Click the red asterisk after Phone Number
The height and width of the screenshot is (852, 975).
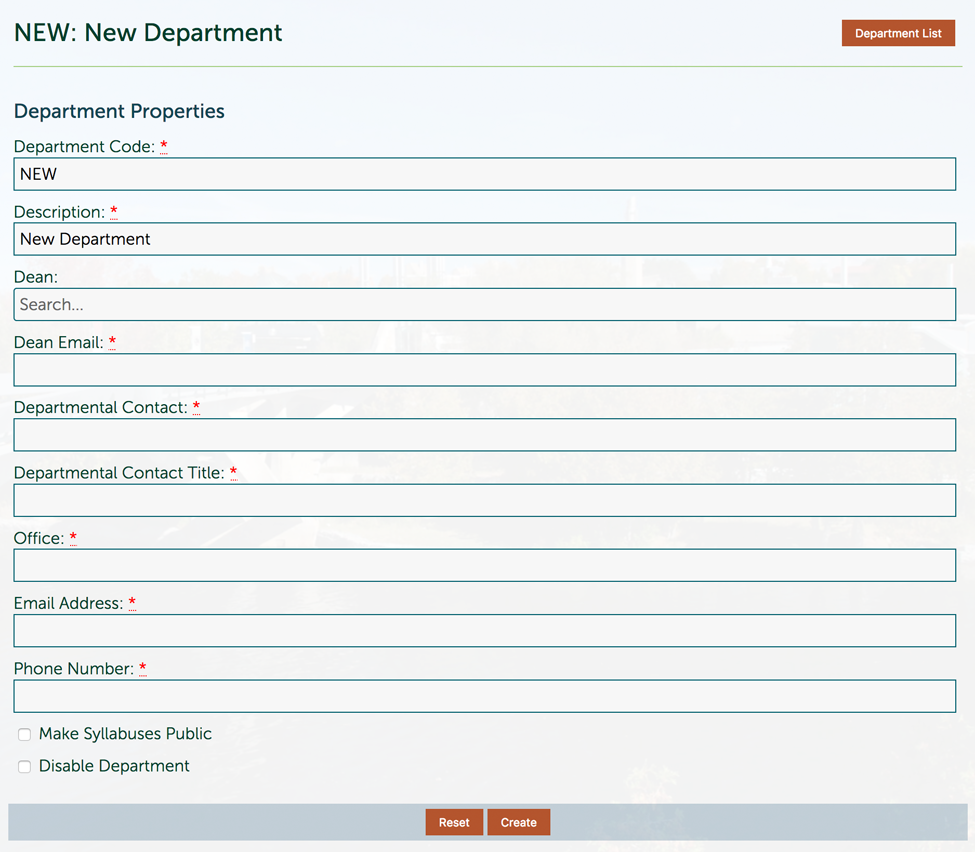point(143,668)
